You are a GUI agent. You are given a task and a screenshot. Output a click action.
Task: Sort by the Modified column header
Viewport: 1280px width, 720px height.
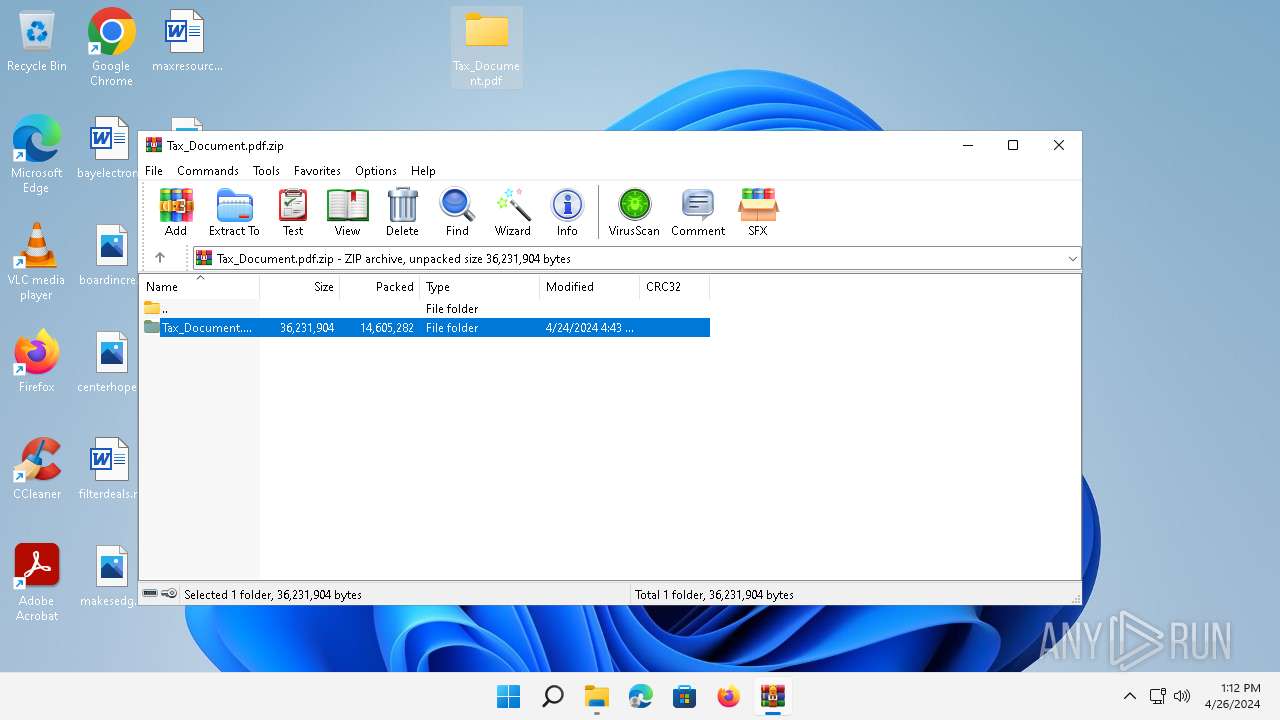[590, 287]
